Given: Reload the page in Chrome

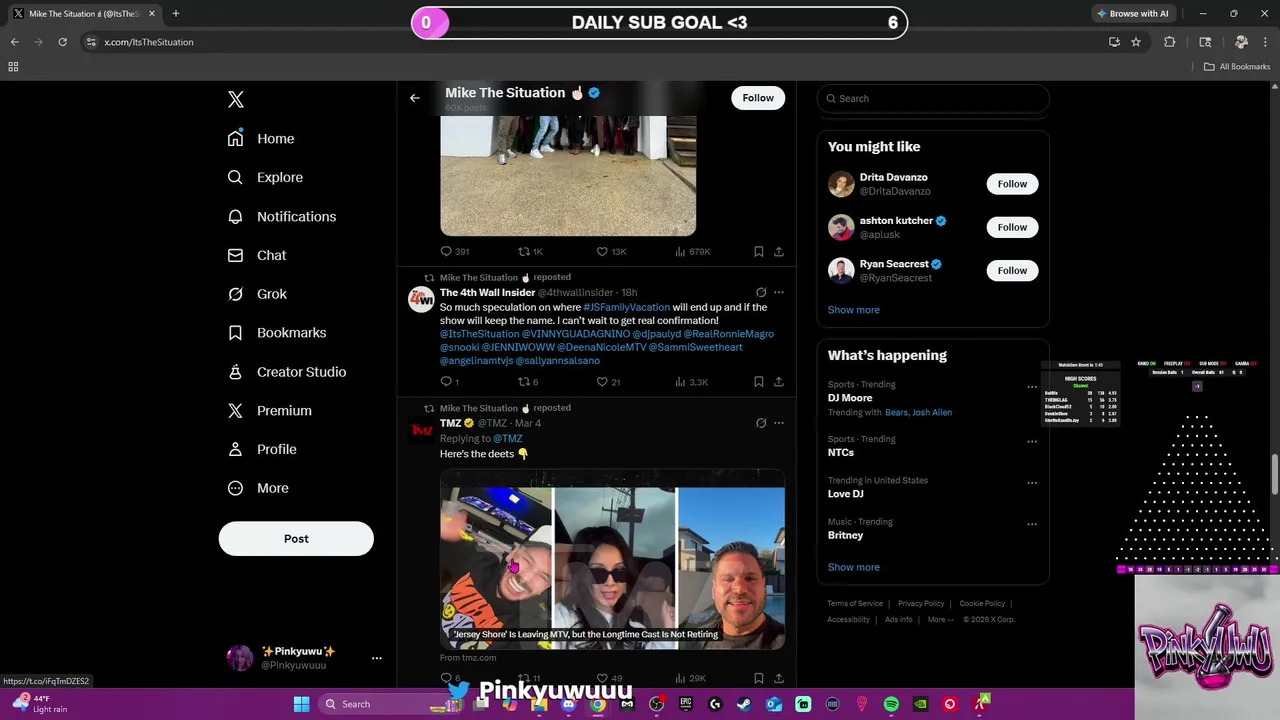Looking at the screenshot, I should [x=62, y=42].
